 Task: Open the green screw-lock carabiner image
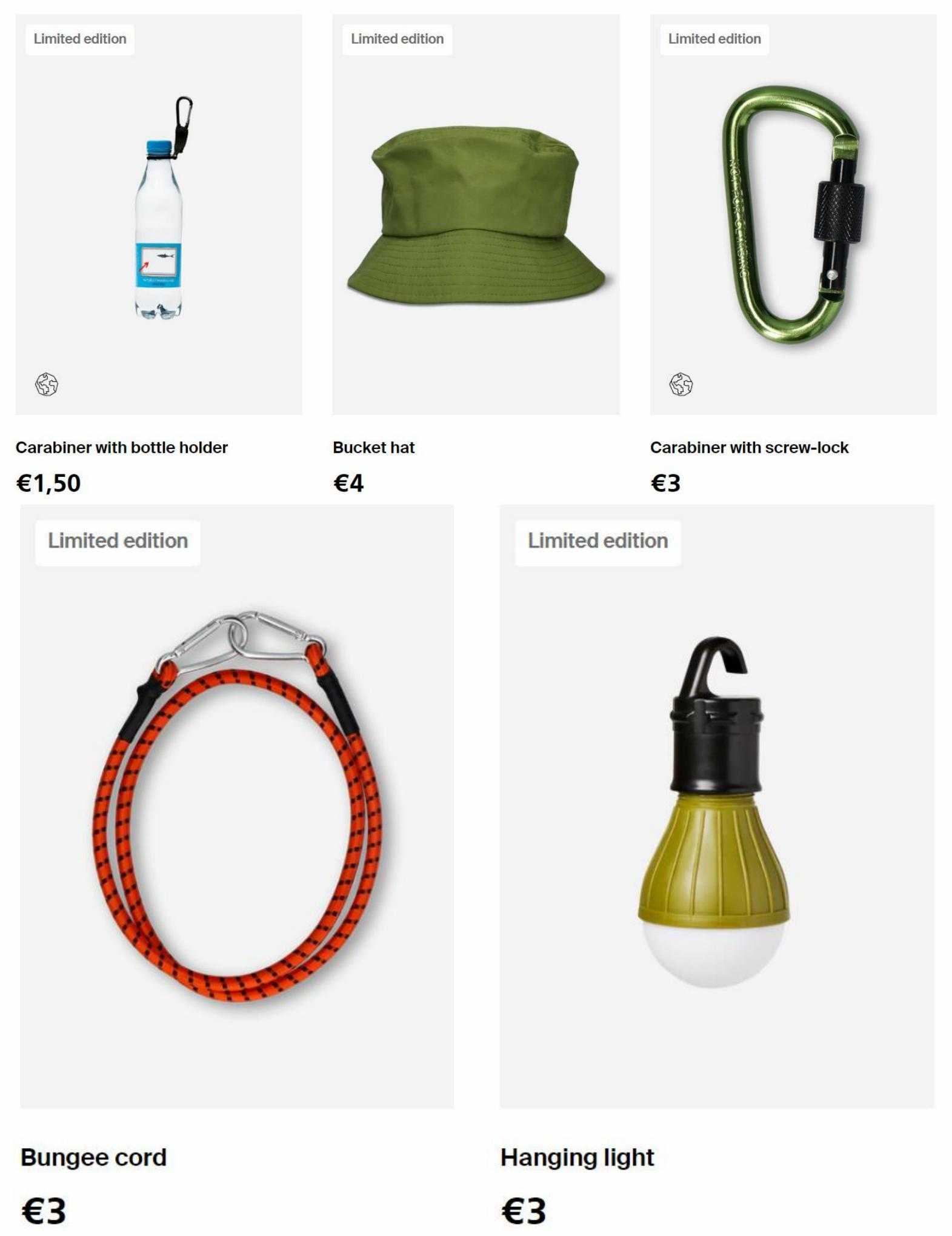pyautogui.click(x=793, y=215)
